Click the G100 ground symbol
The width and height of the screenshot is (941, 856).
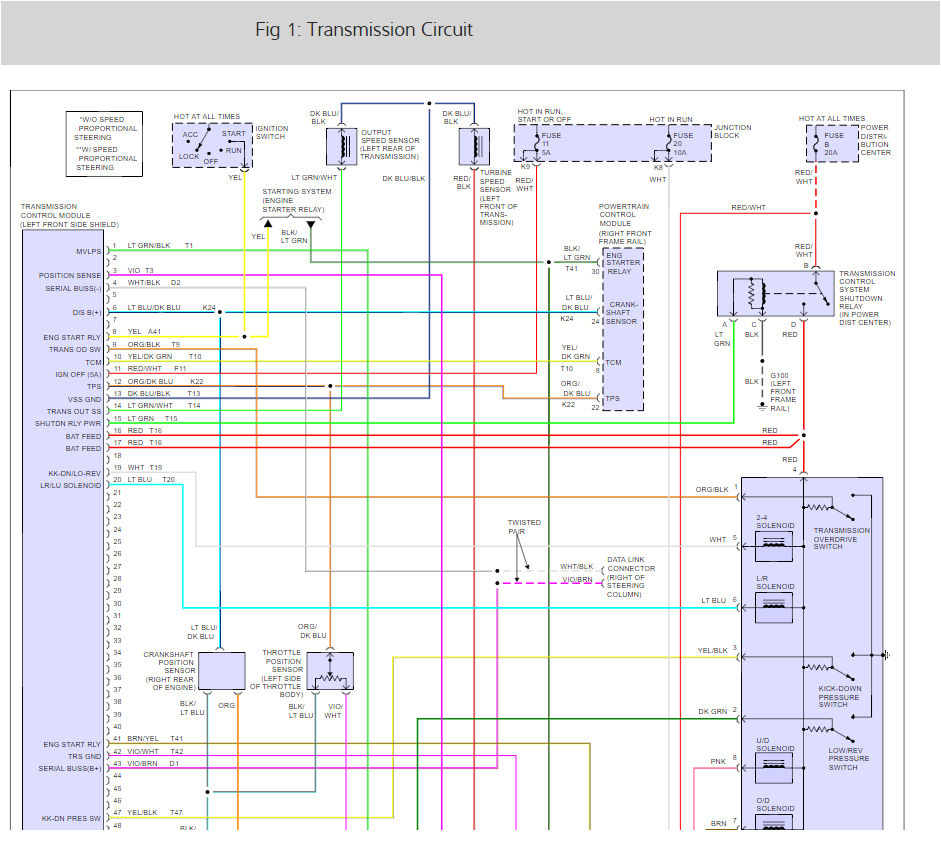pos(760,406)
